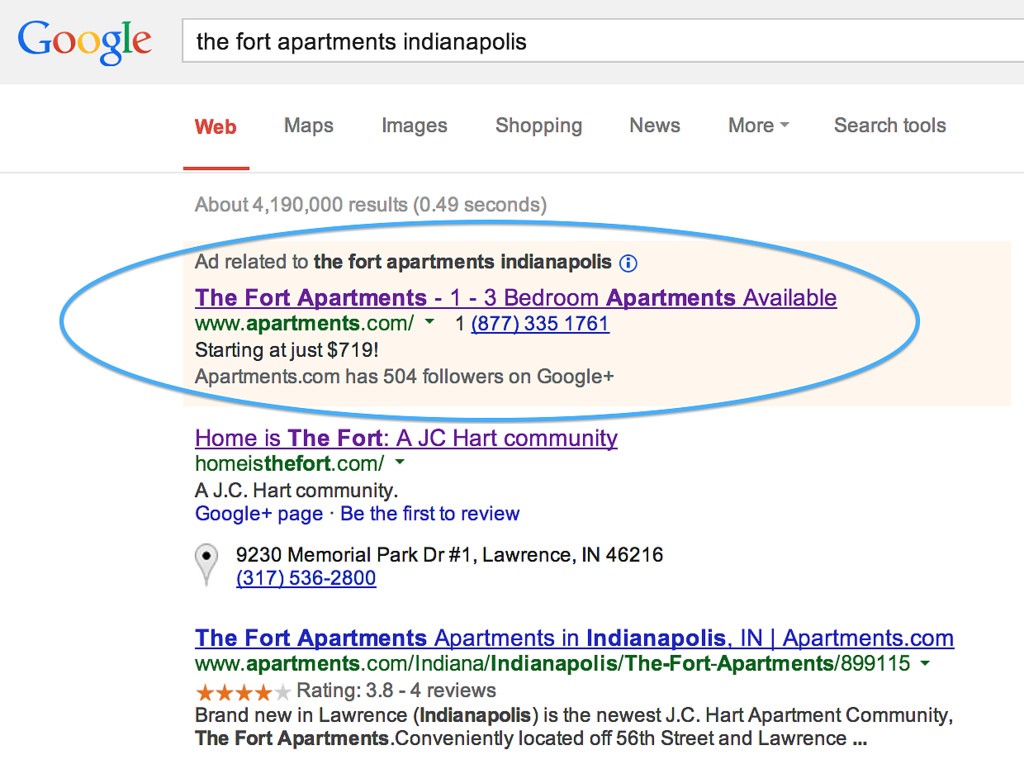Click the map pin location icon

tap(206, 564)
